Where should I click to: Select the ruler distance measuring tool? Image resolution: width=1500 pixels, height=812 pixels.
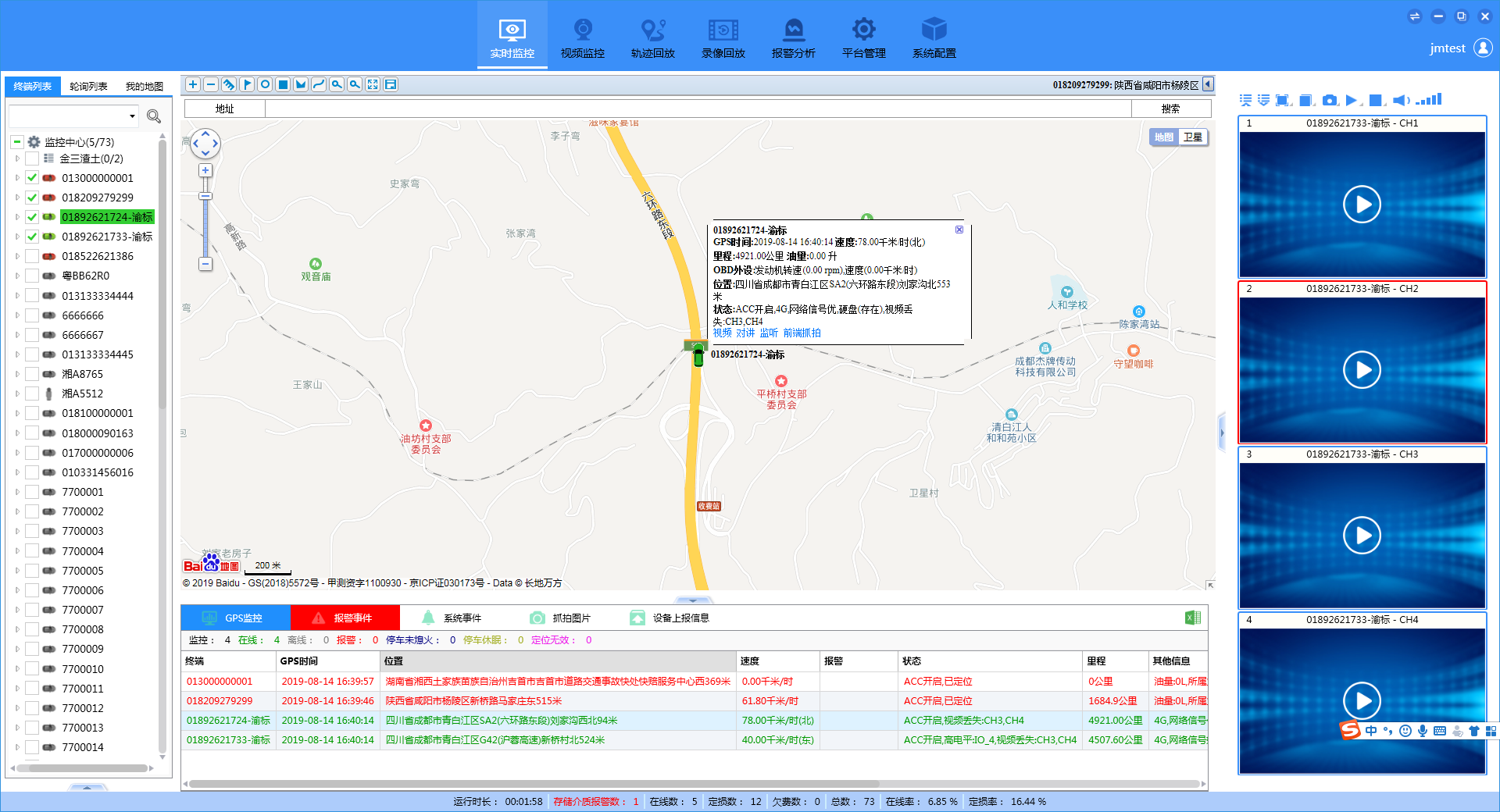[229, 84]
